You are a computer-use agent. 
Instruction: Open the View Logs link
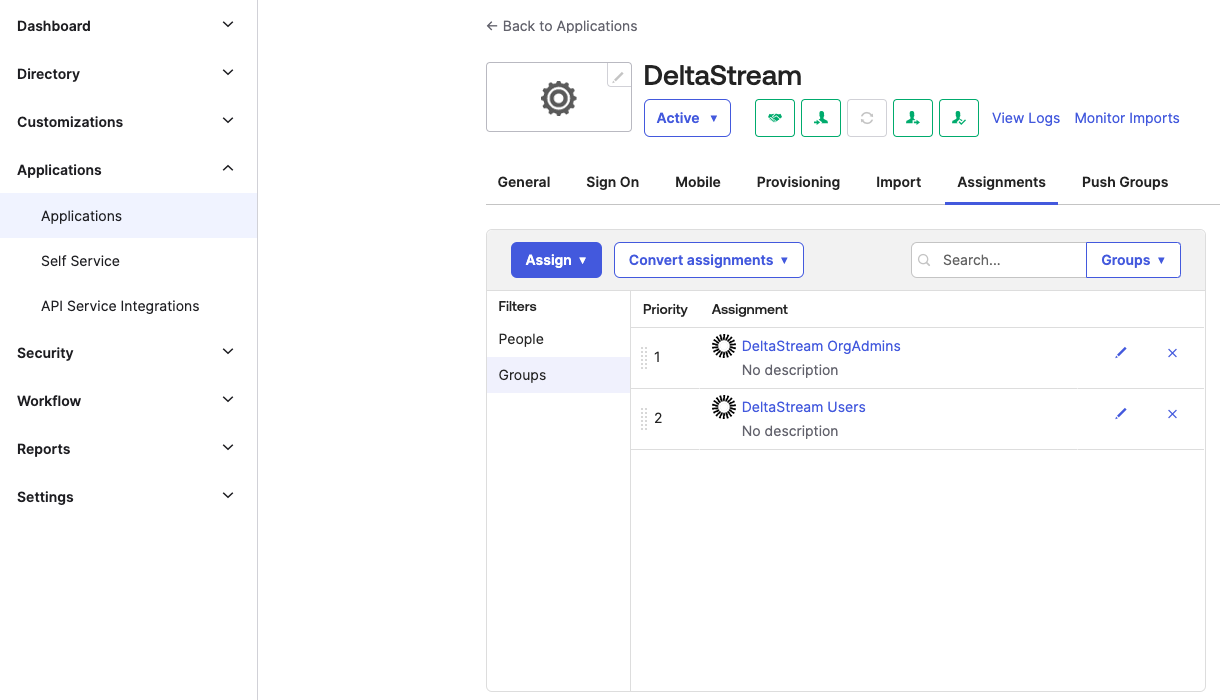pos(1025,118)
